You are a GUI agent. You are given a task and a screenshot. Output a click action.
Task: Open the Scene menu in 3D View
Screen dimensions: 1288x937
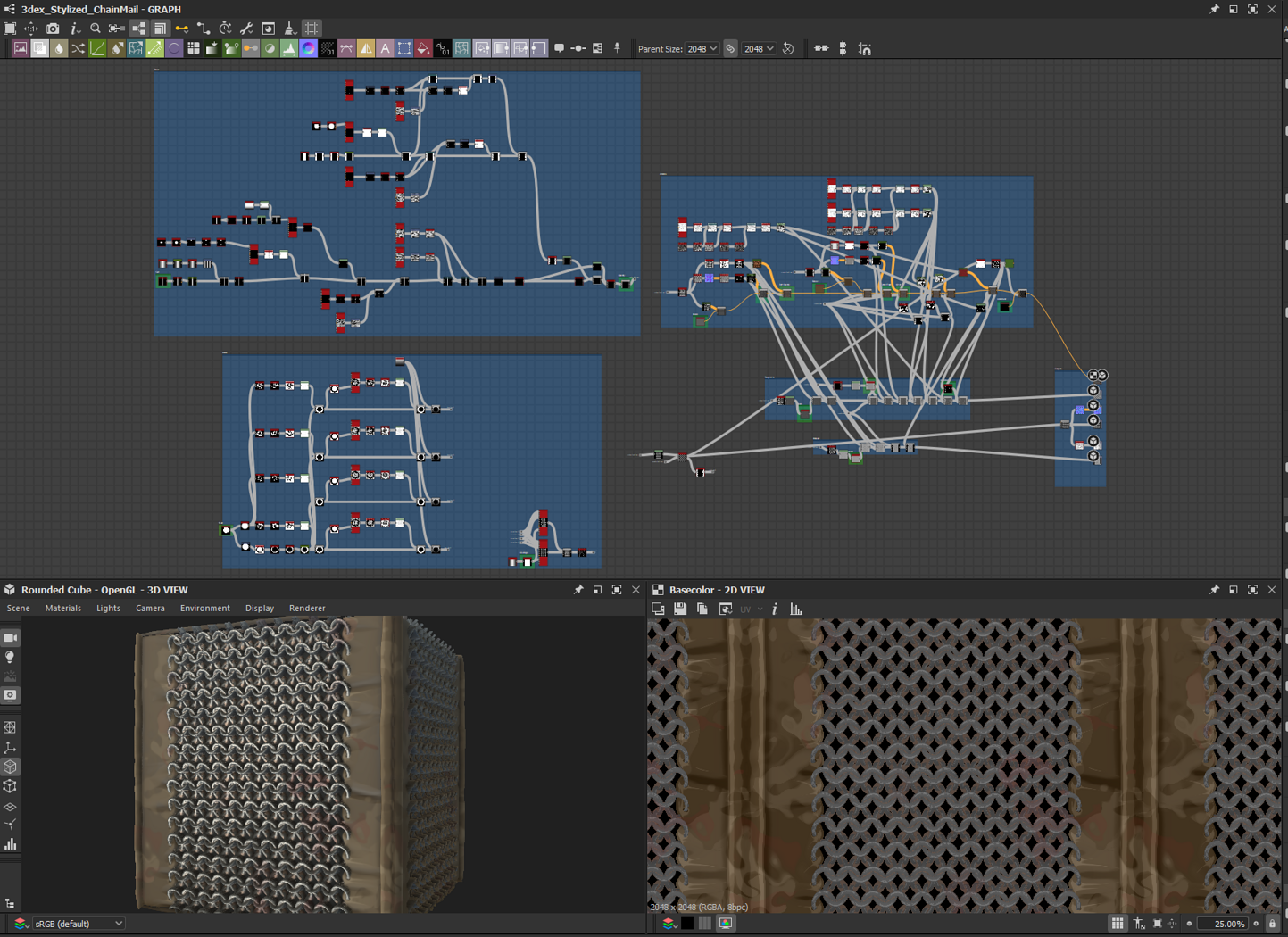click(18, 609)
